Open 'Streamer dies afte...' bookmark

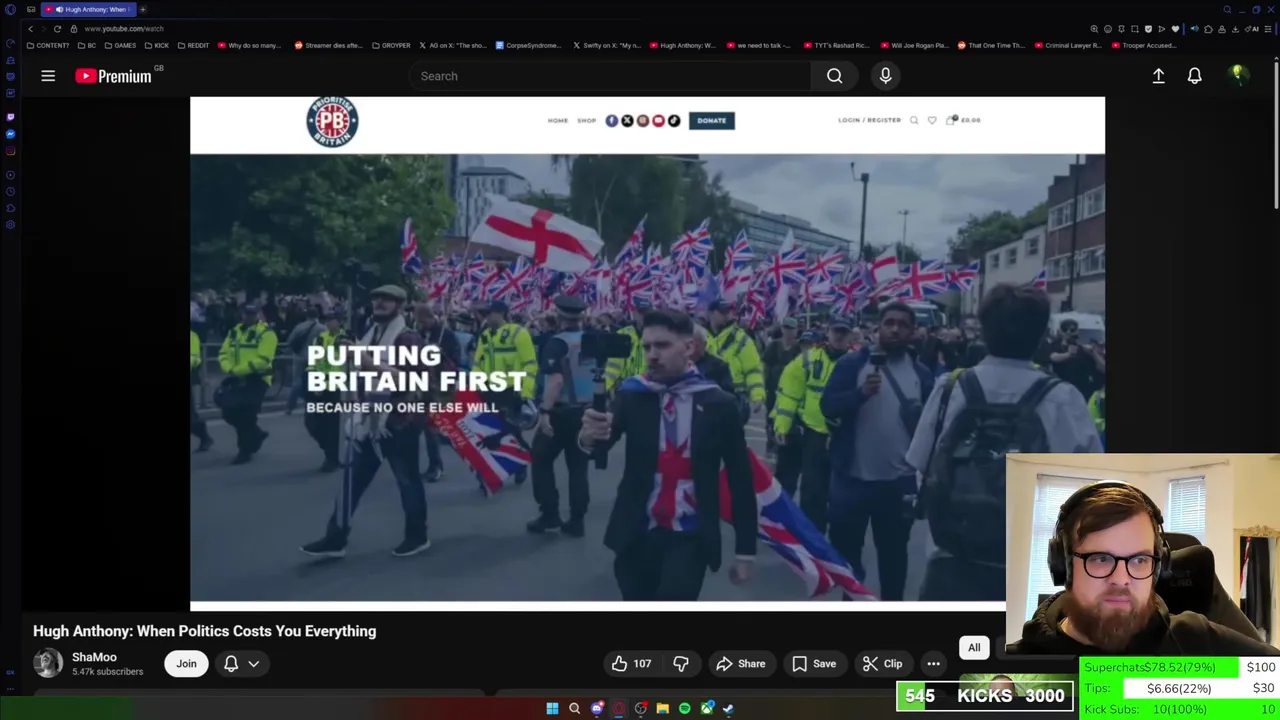[328, 45]
